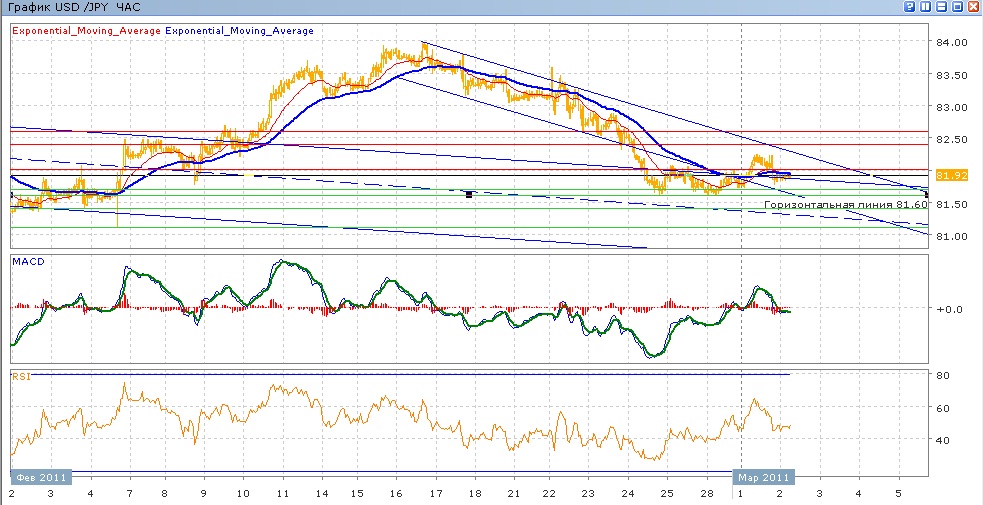The image size is (983, 505).
Task: Close the USD/JPY chart window
Action: [973, 7]
